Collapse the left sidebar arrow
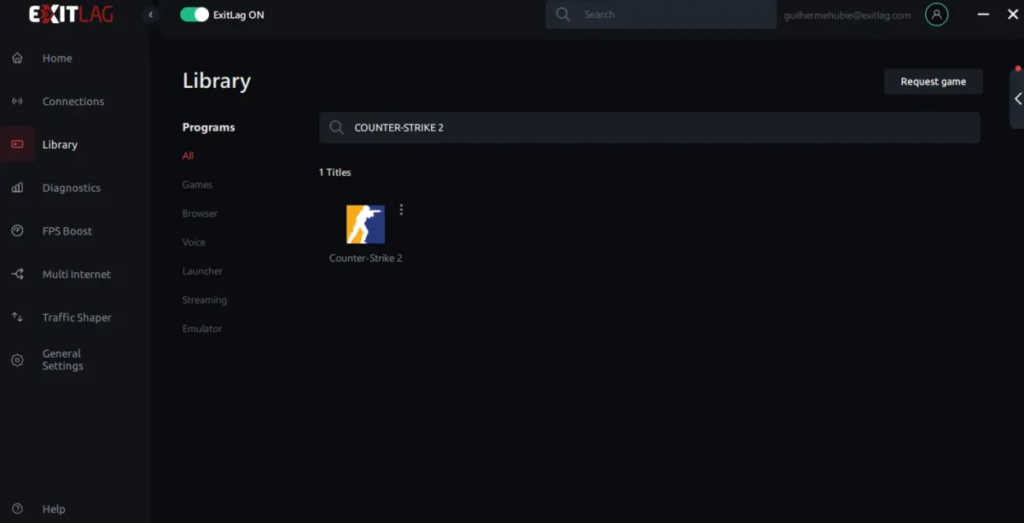 pyautogui.click(x=150, y=15)
